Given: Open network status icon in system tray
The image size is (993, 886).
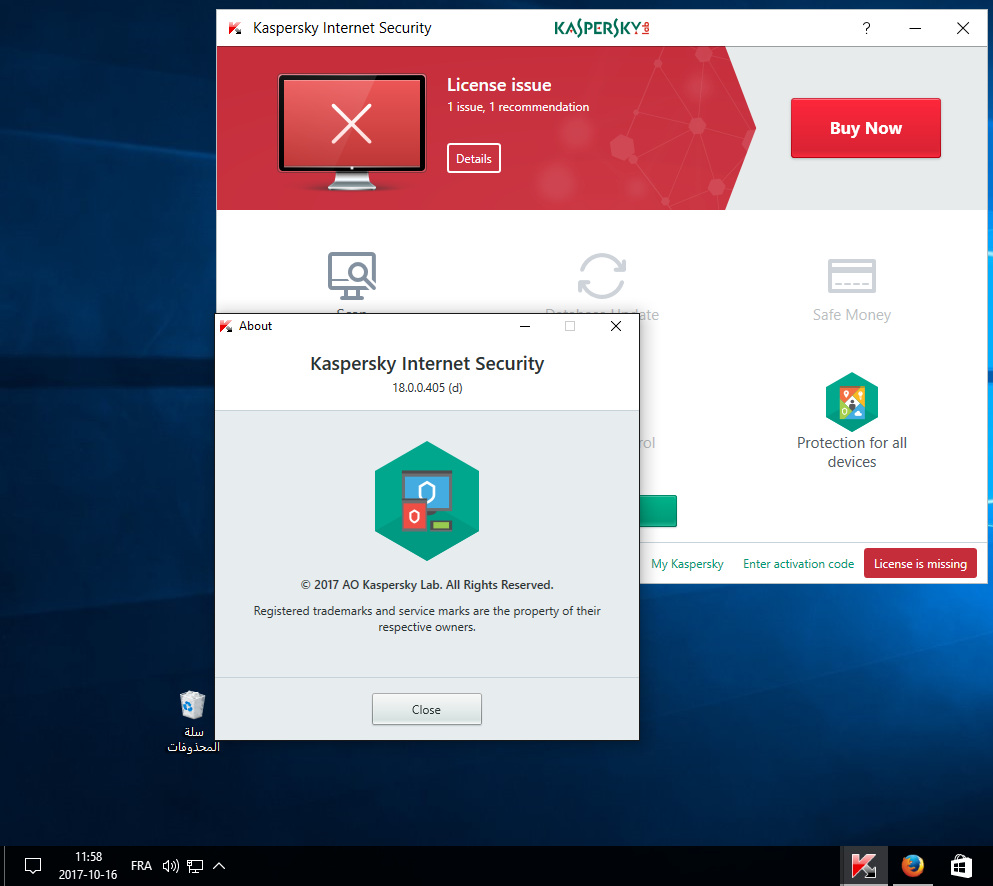Looking at the screenshot, I should coord(195,866).
